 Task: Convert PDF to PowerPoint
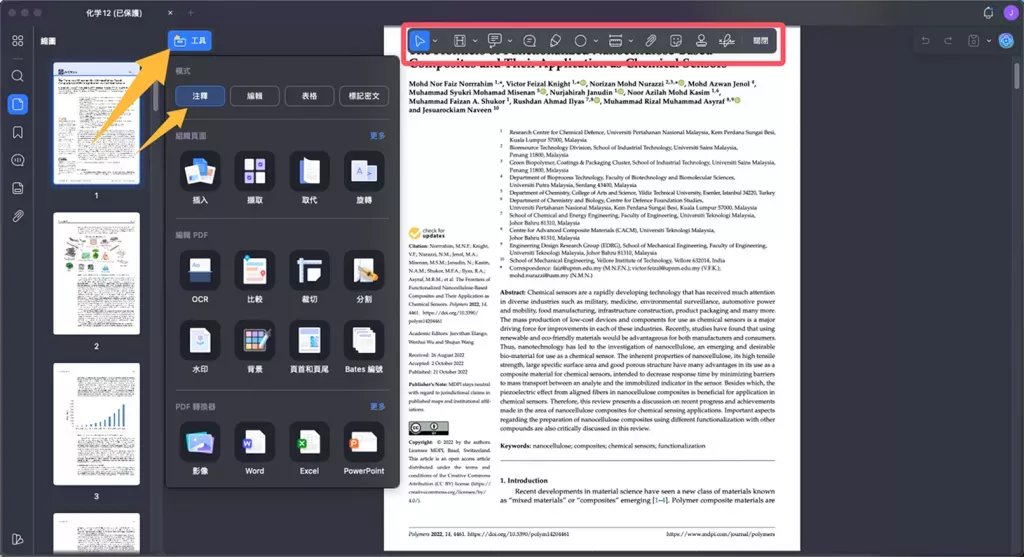coord(364,449)
